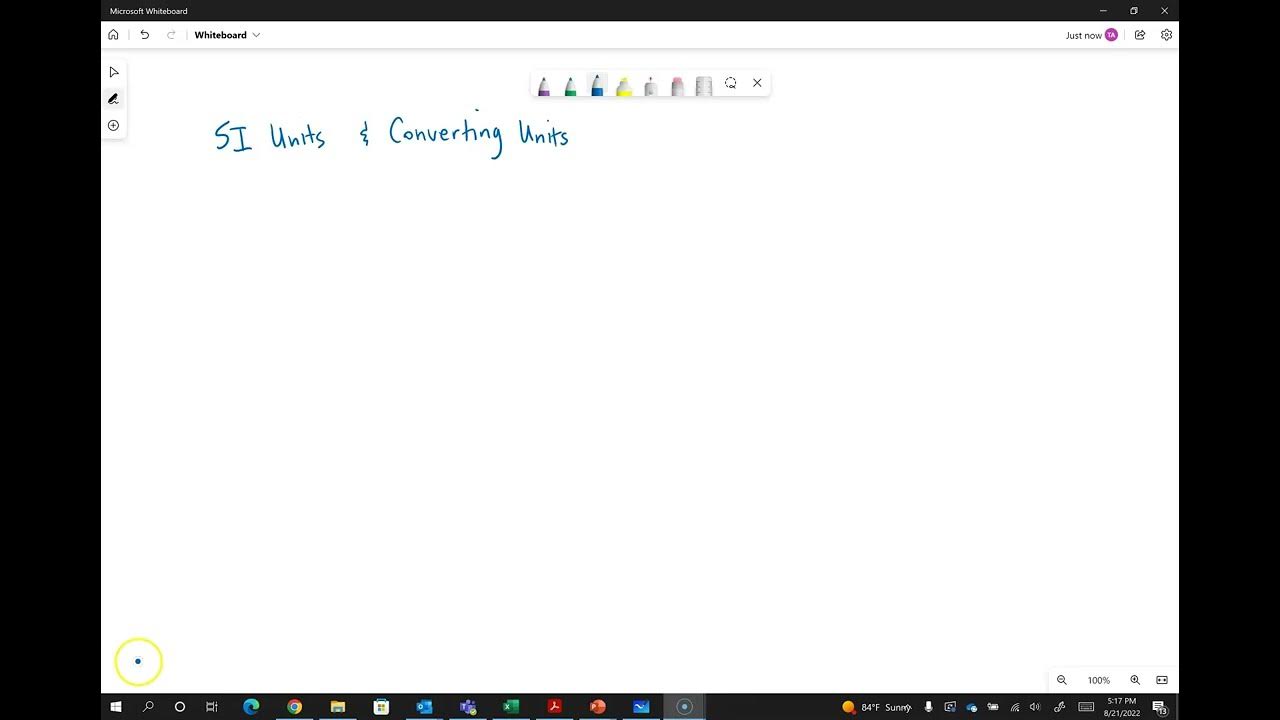Select the lasso select tool
Image resolution: width=1280 pixels, height=720 pixels.
(730, 83)
